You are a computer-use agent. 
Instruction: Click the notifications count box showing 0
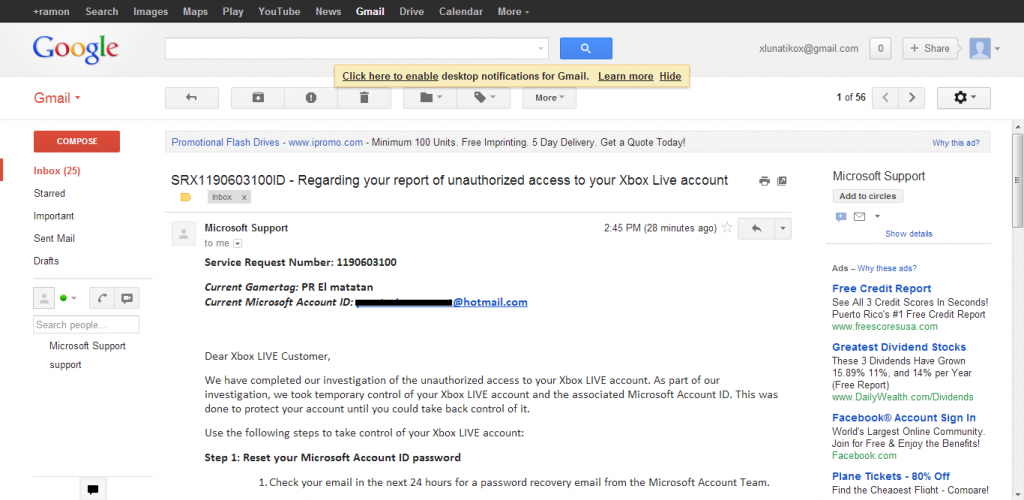880,48
